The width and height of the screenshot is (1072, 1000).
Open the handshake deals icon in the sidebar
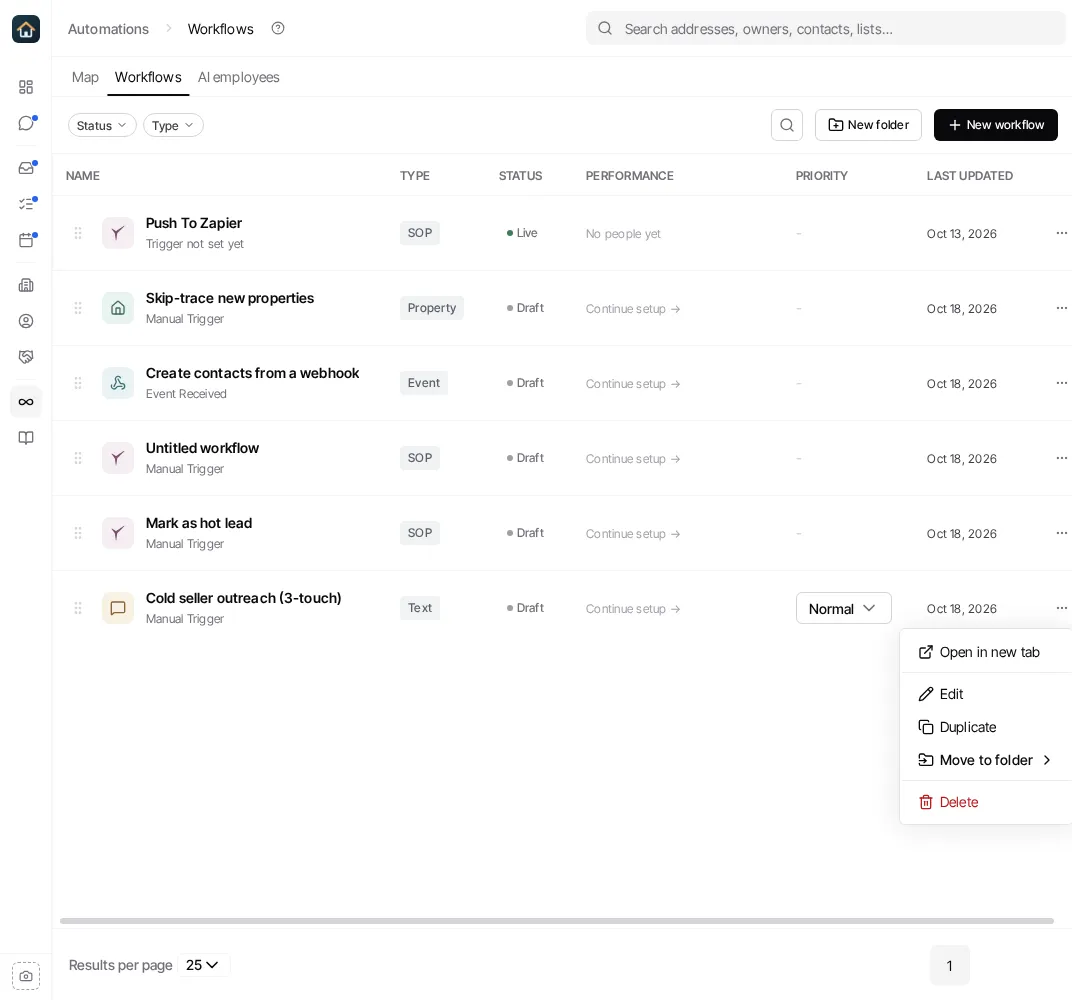coord(26,357)
